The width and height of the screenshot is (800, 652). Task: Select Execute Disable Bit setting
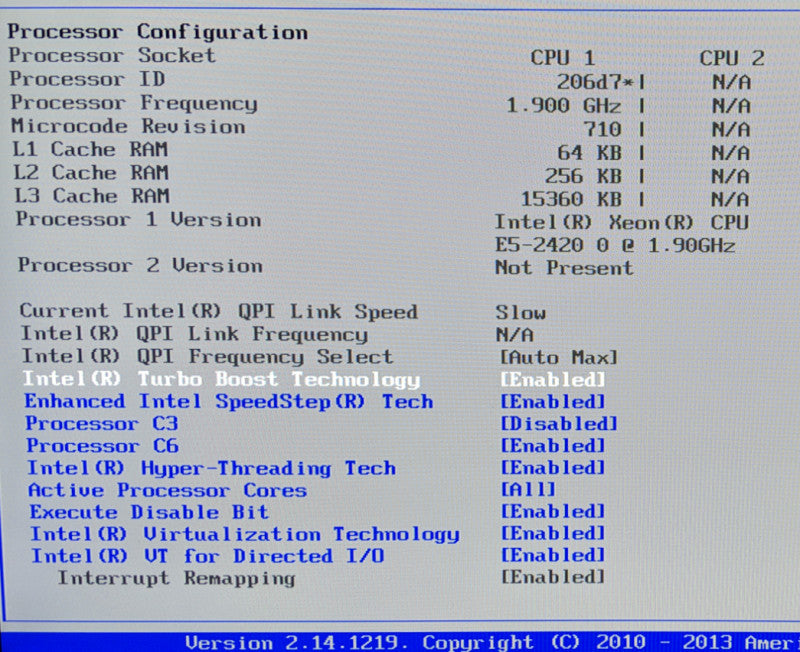point(149,512)
